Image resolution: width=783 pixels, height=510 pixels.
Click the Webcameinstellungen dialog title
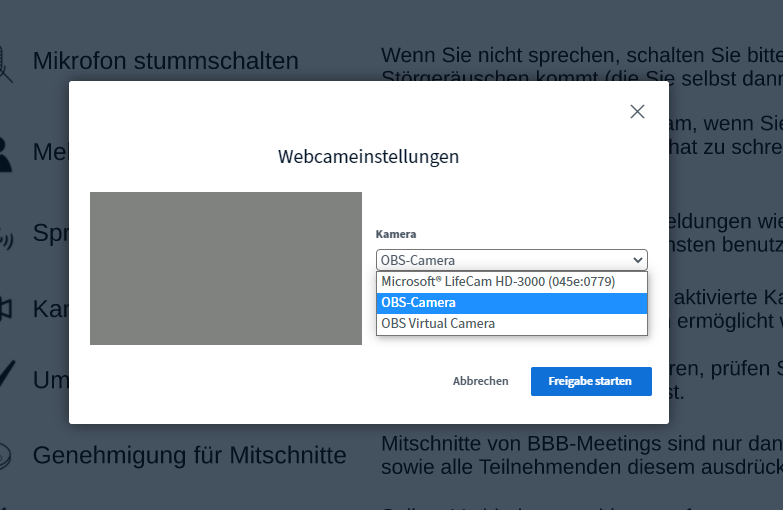pos(368,156)
